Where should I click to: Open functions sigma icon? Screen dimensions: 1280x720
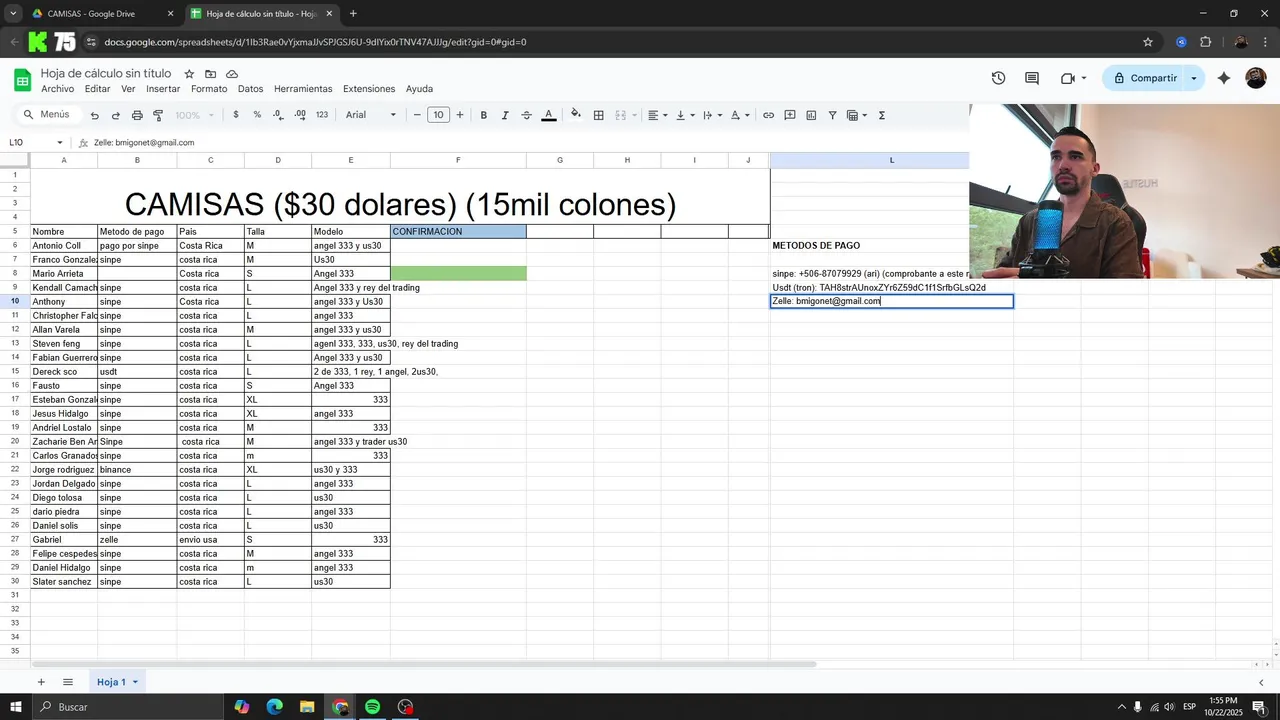tap(882, 115)
